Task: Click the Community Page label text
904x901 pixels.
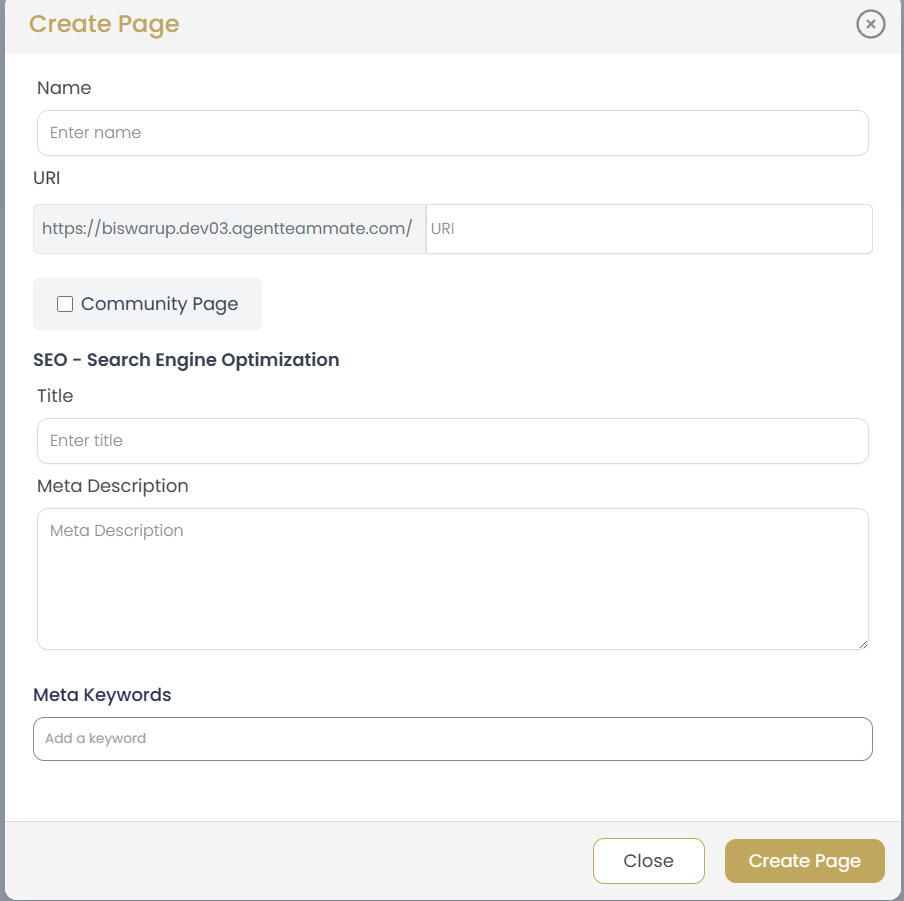Action: tap(158, 303)
